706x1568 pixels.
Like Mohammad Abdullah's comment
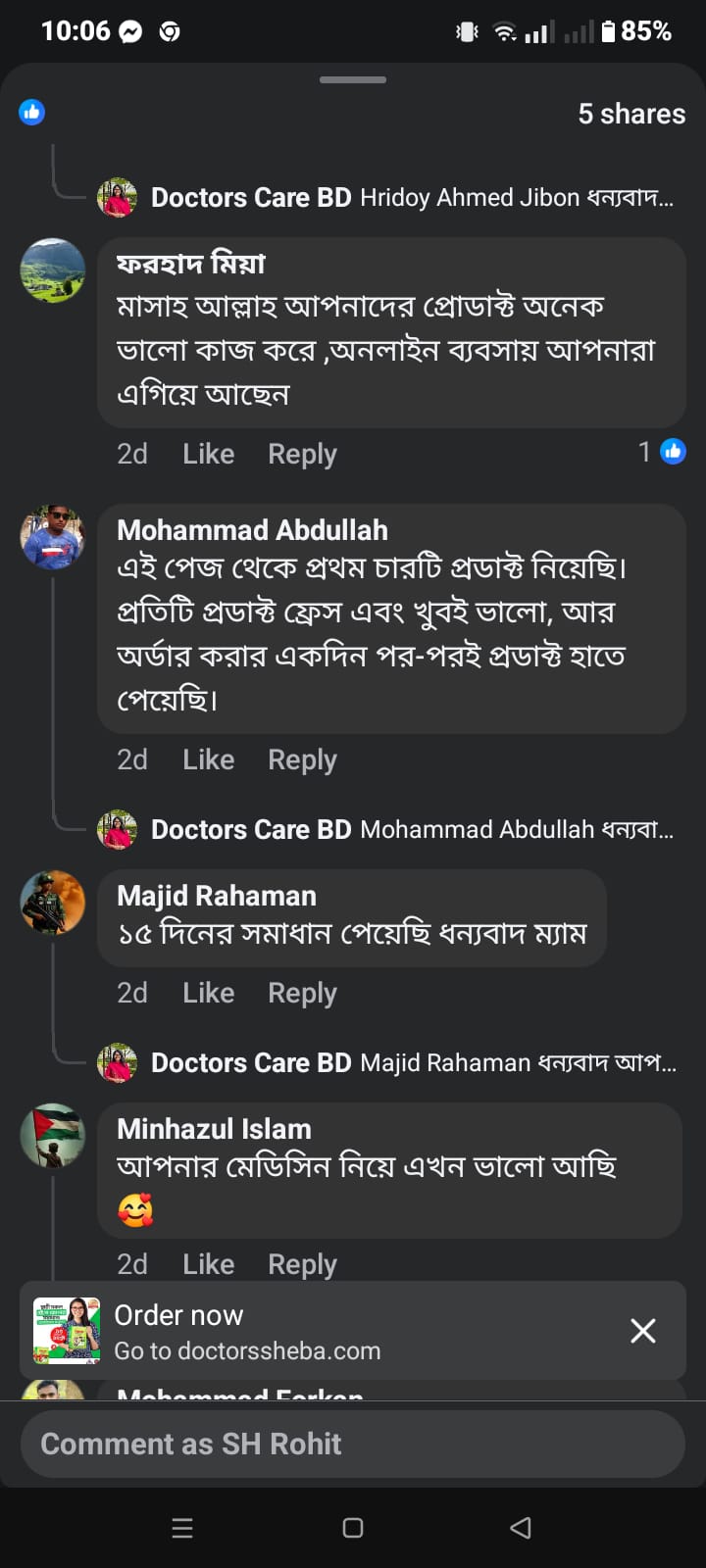[x=208, y=759]
